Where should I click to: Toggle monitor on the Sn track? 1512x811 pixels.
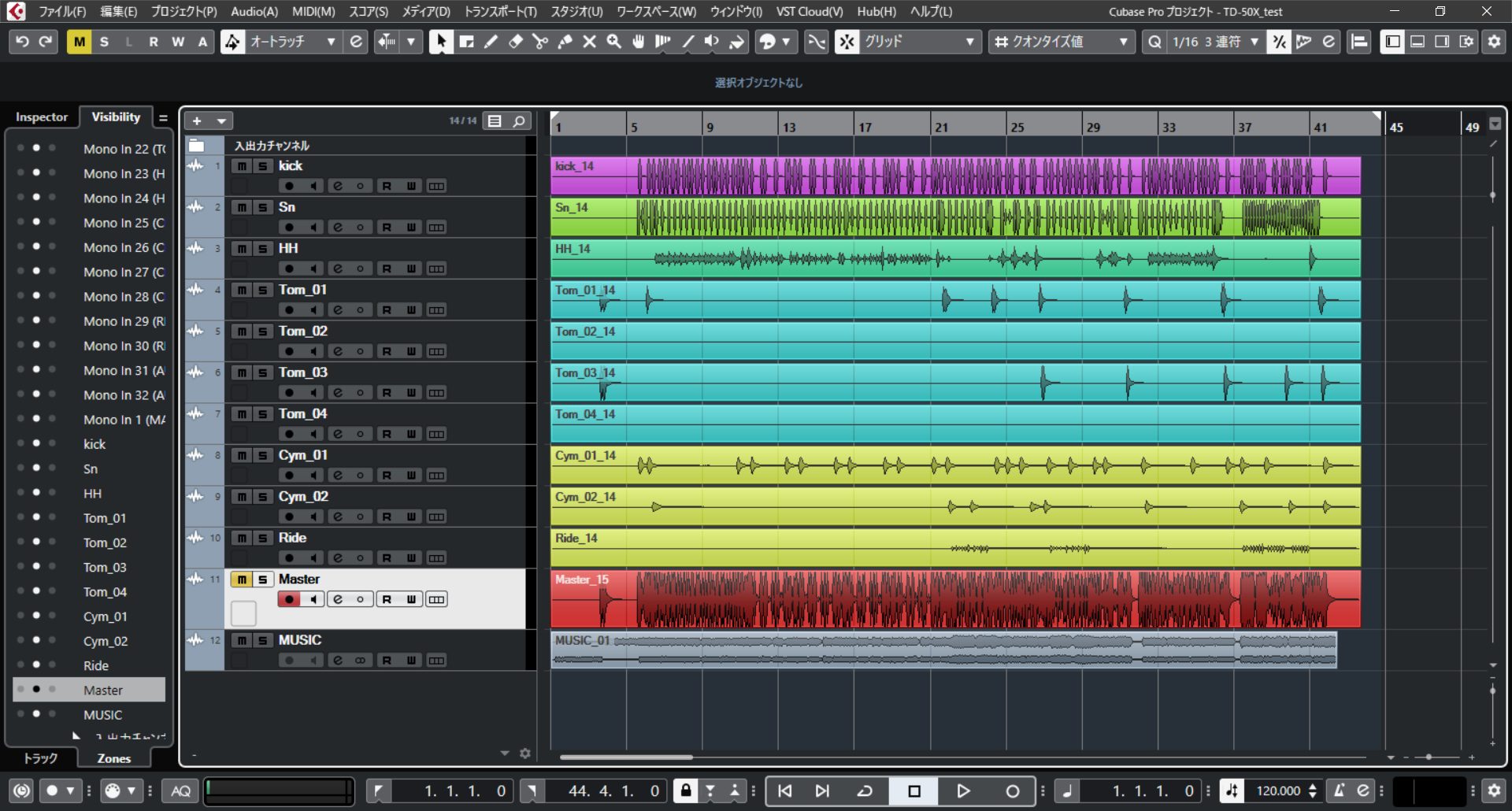[x=313, y=228]
